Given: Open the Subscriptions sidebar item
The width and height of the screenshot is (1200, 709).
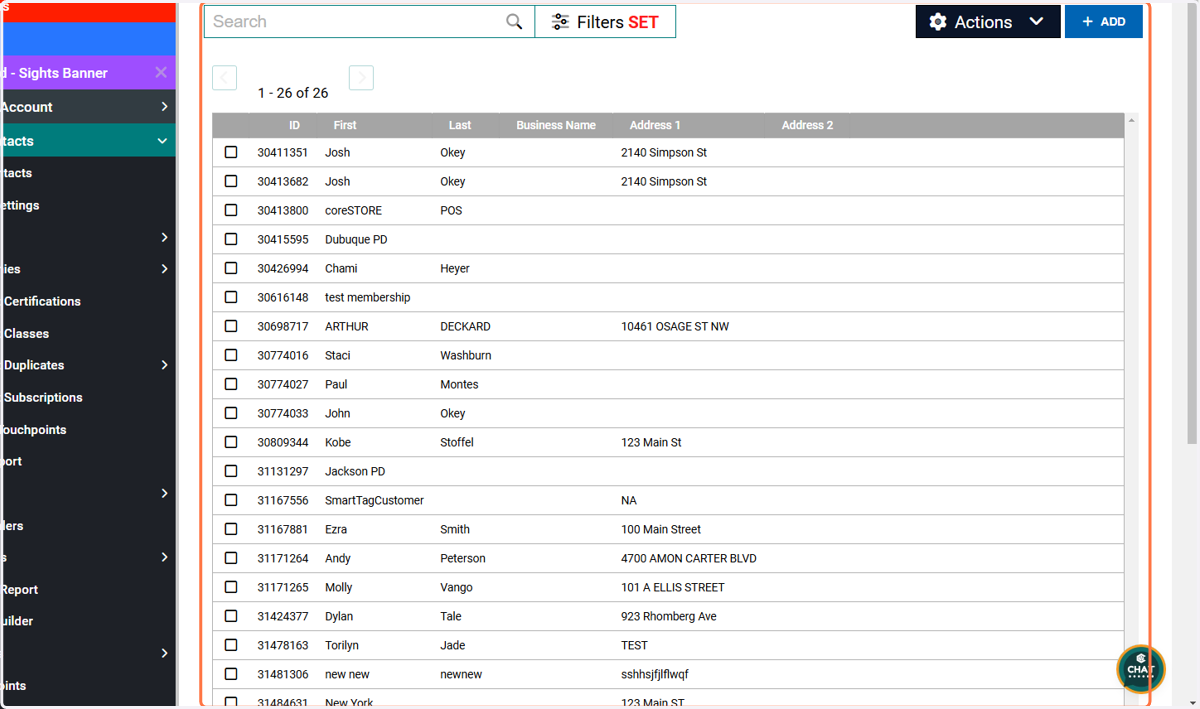Looking at the screenshot, I should pos(43,397).
